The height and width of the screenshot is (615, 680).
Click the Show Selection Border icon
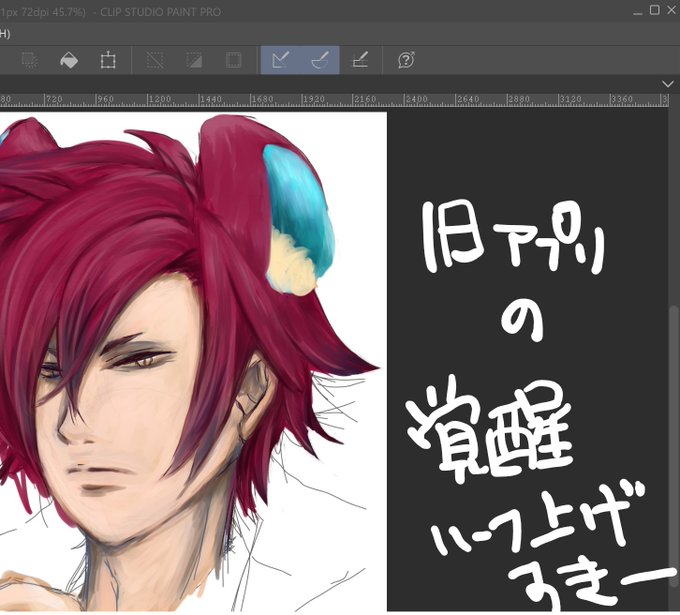pyautogui.click(x=233, y=60)
